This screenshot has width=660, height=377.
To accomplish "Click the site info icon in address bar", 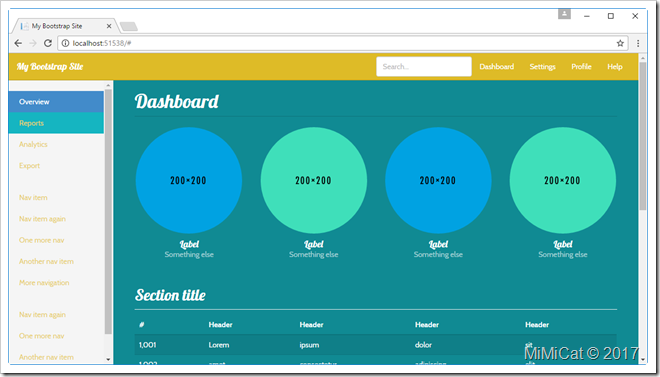I will (x=65, y=43).
